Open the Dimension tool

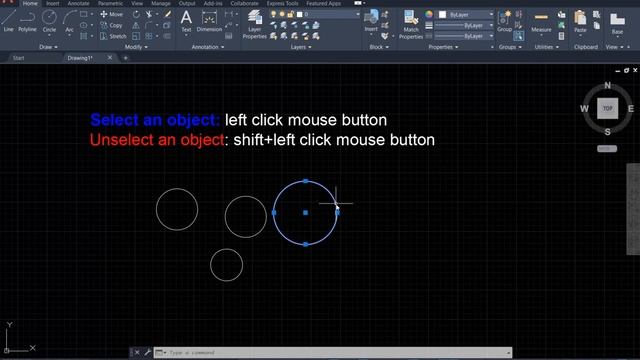coord(209,21)
